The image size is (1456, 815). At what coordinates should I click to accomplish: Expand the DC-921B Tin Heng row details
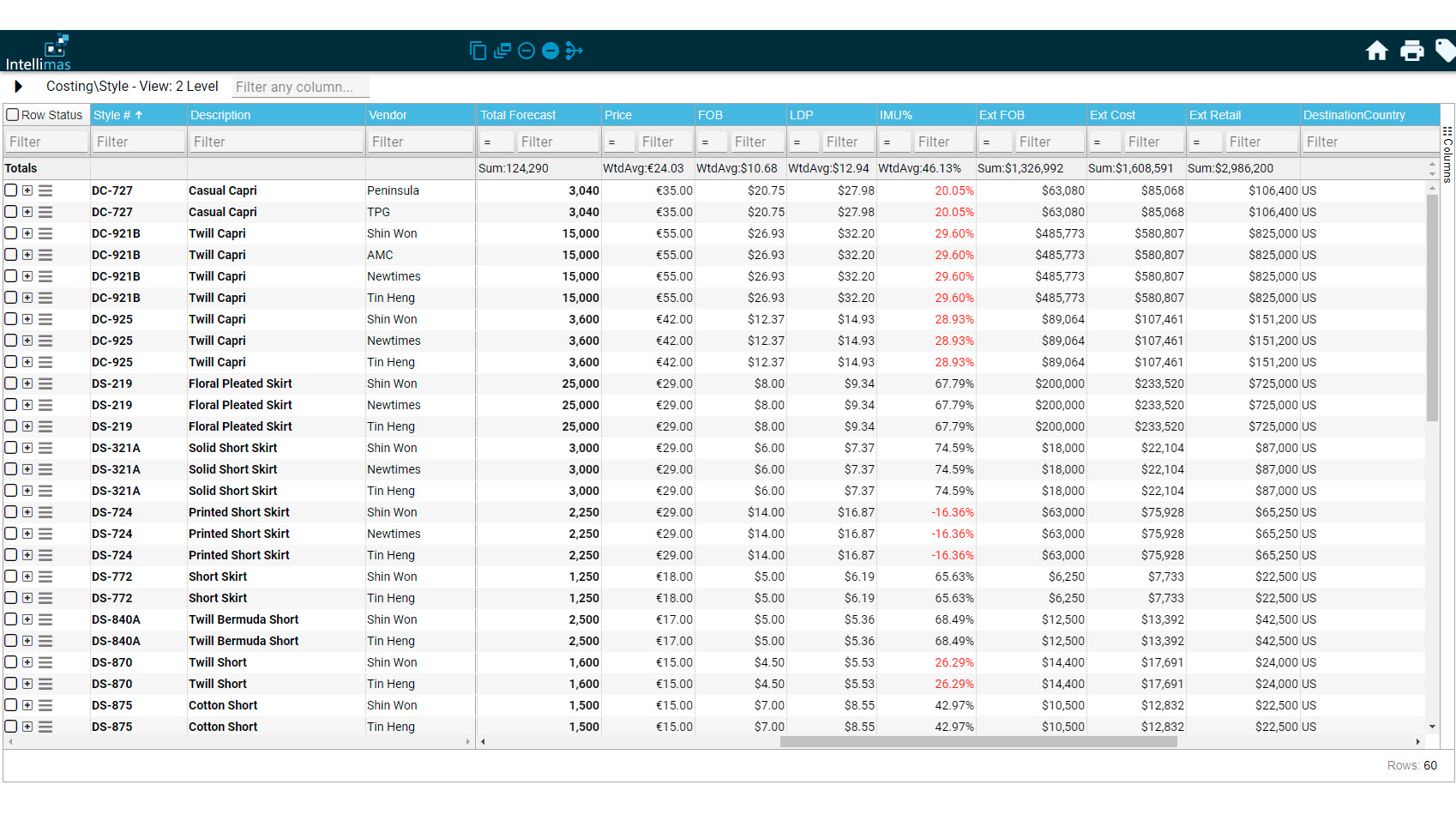(27, 298)
